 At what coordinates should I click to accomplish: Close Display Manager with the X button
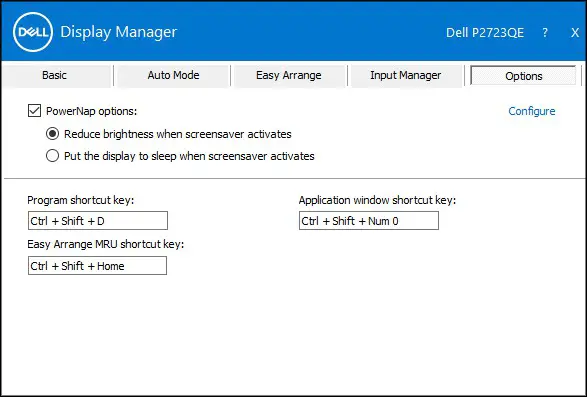575,33
